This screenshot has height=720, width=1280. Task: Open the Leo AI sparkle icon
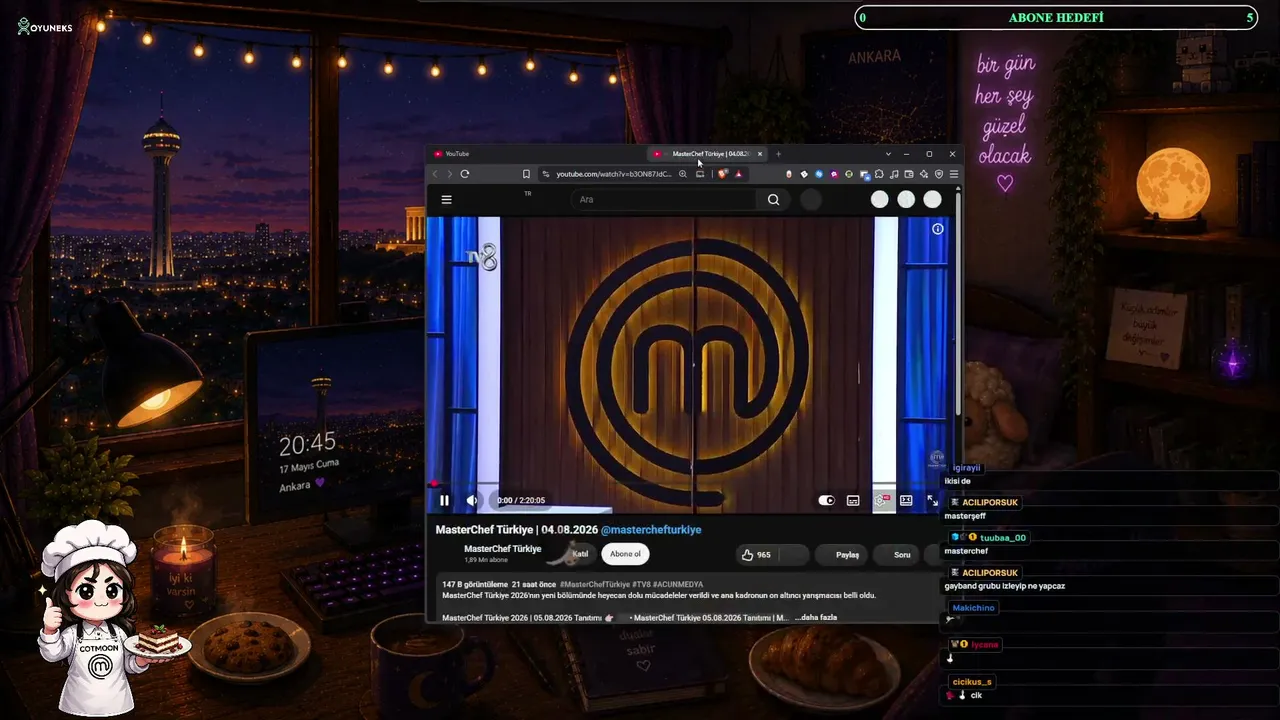click(x=924, y=174)
